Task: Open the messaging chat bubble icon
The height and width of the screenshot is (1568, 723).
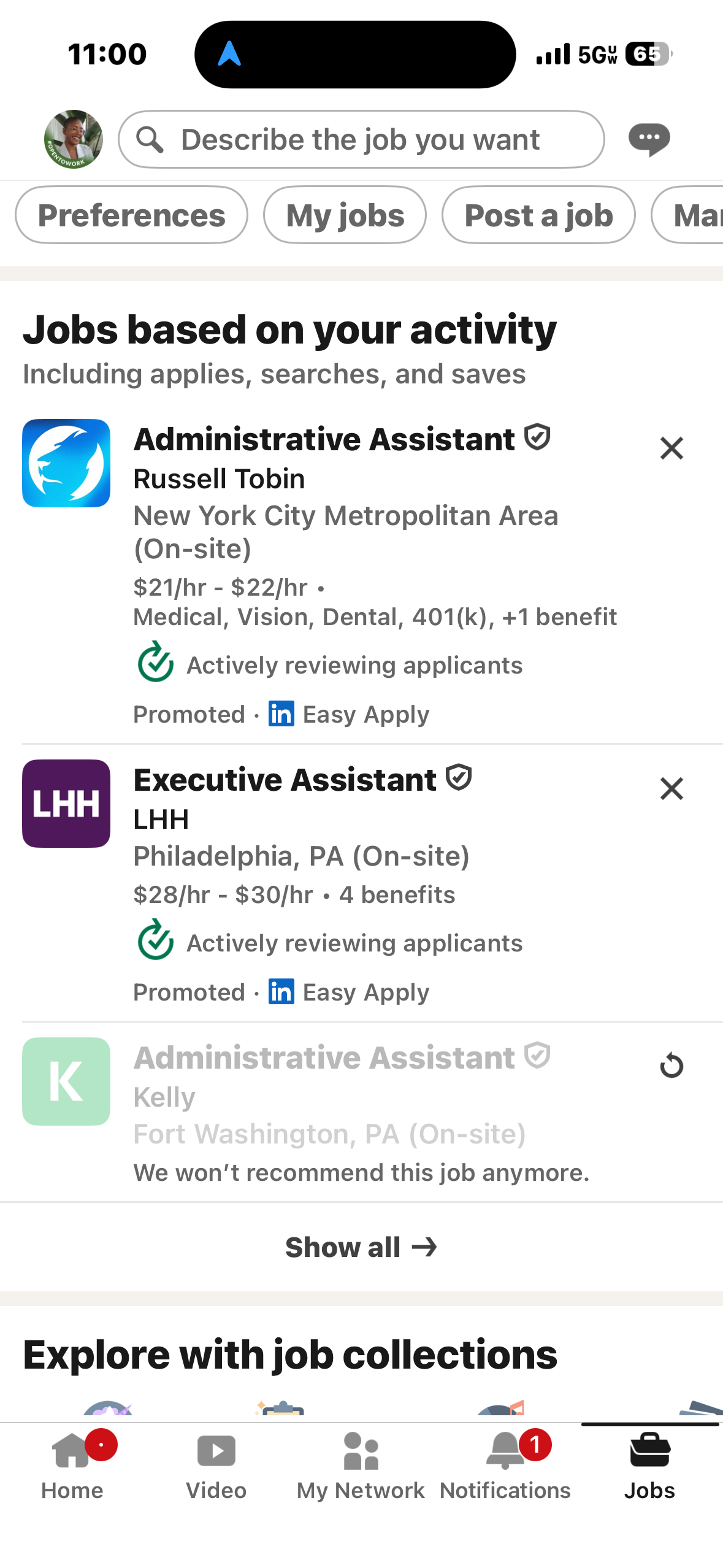Action: pyautogui.click(x=649, y=140)
